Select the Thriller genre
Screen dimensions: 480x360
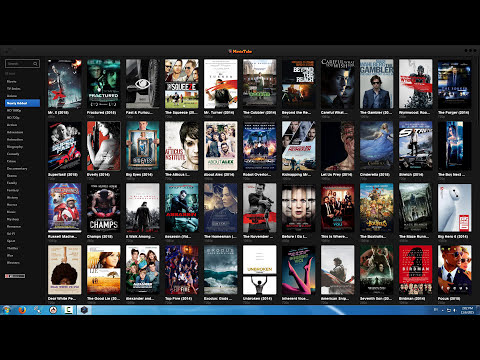tap(13, 248)
